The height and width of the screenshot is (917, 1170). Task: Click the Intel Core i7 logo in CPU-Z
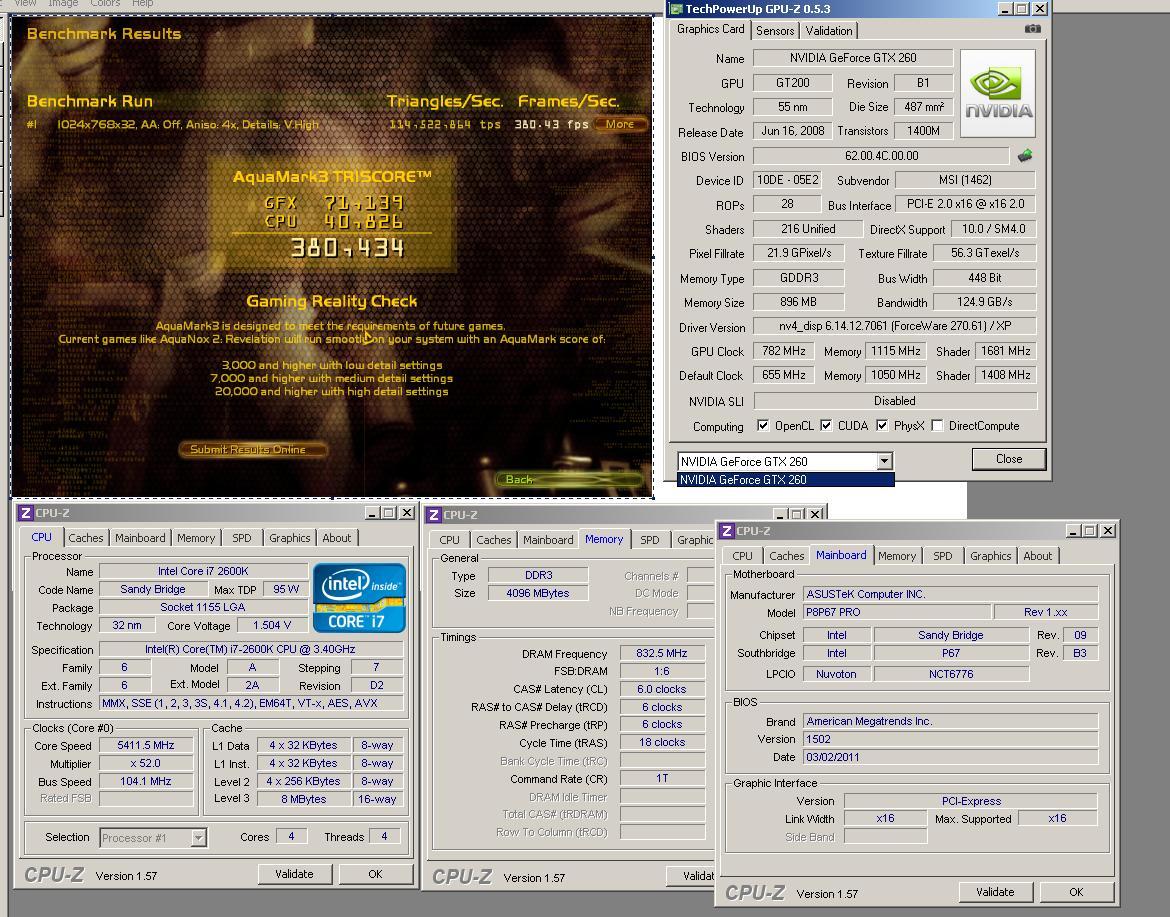tap(359, 598)
